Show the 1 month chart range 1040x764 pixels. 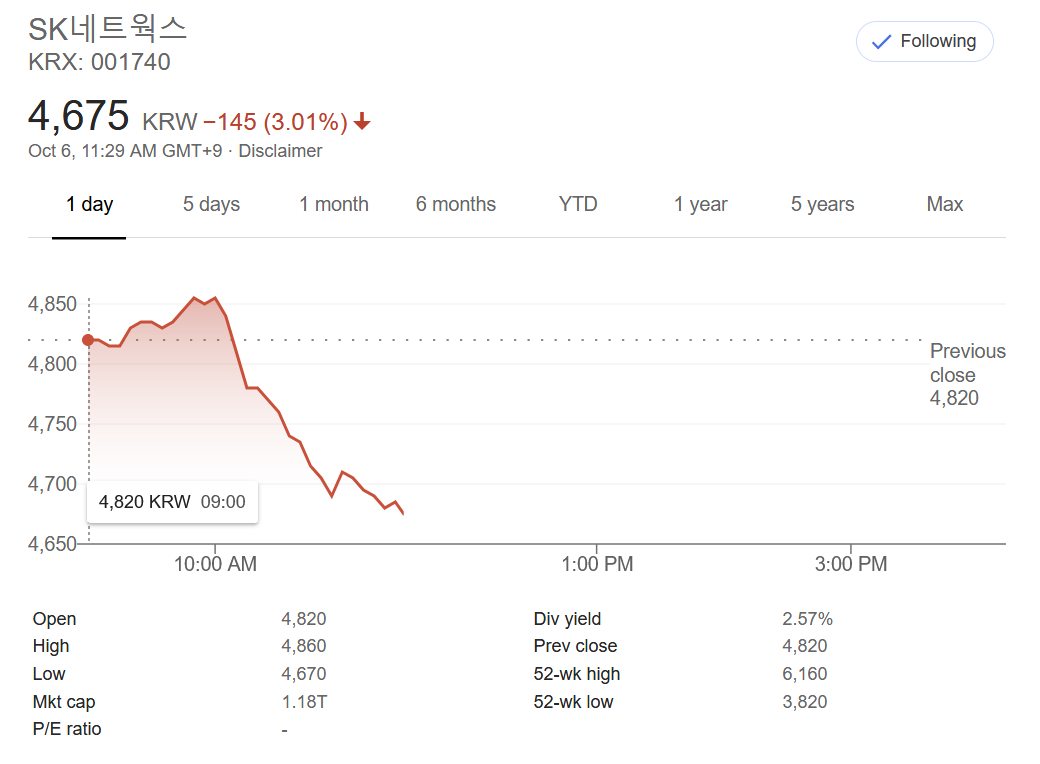[333, 205]
